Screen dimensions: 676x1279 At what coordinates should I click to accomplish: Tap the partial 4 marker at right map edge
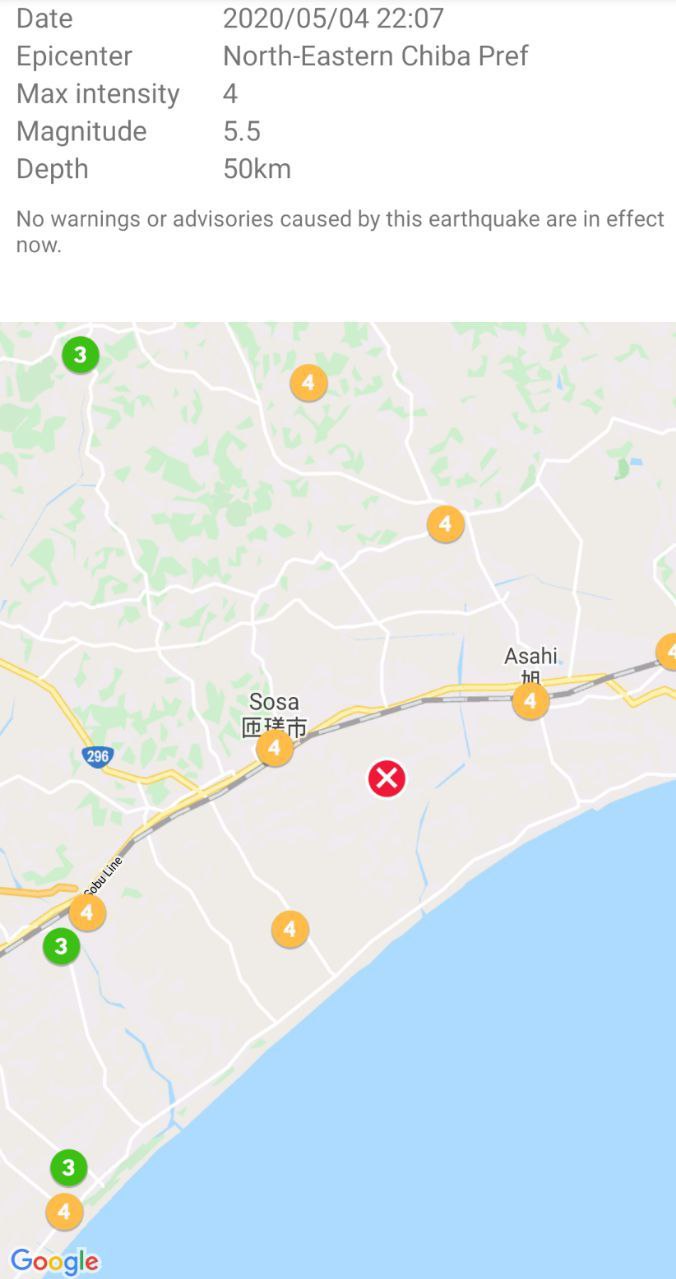(x=668, y=652)
